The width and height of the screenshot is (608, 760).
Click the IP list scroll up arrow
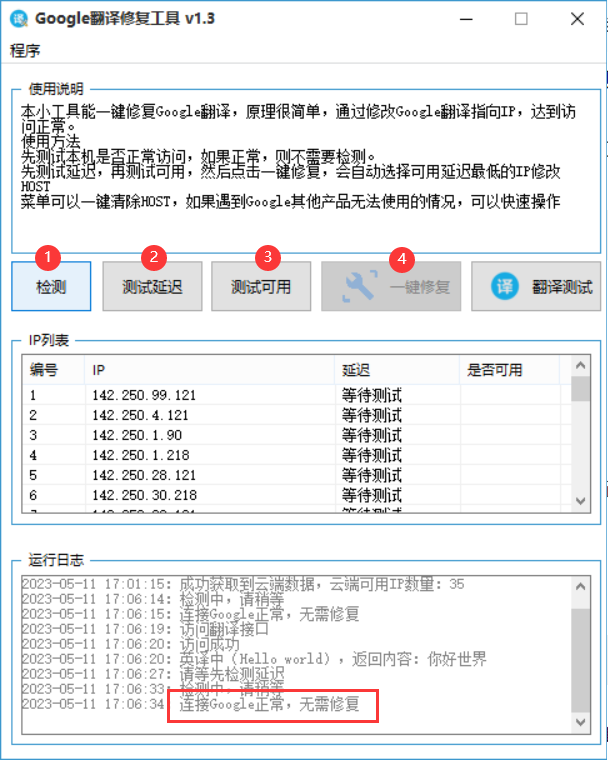point(580,365)
